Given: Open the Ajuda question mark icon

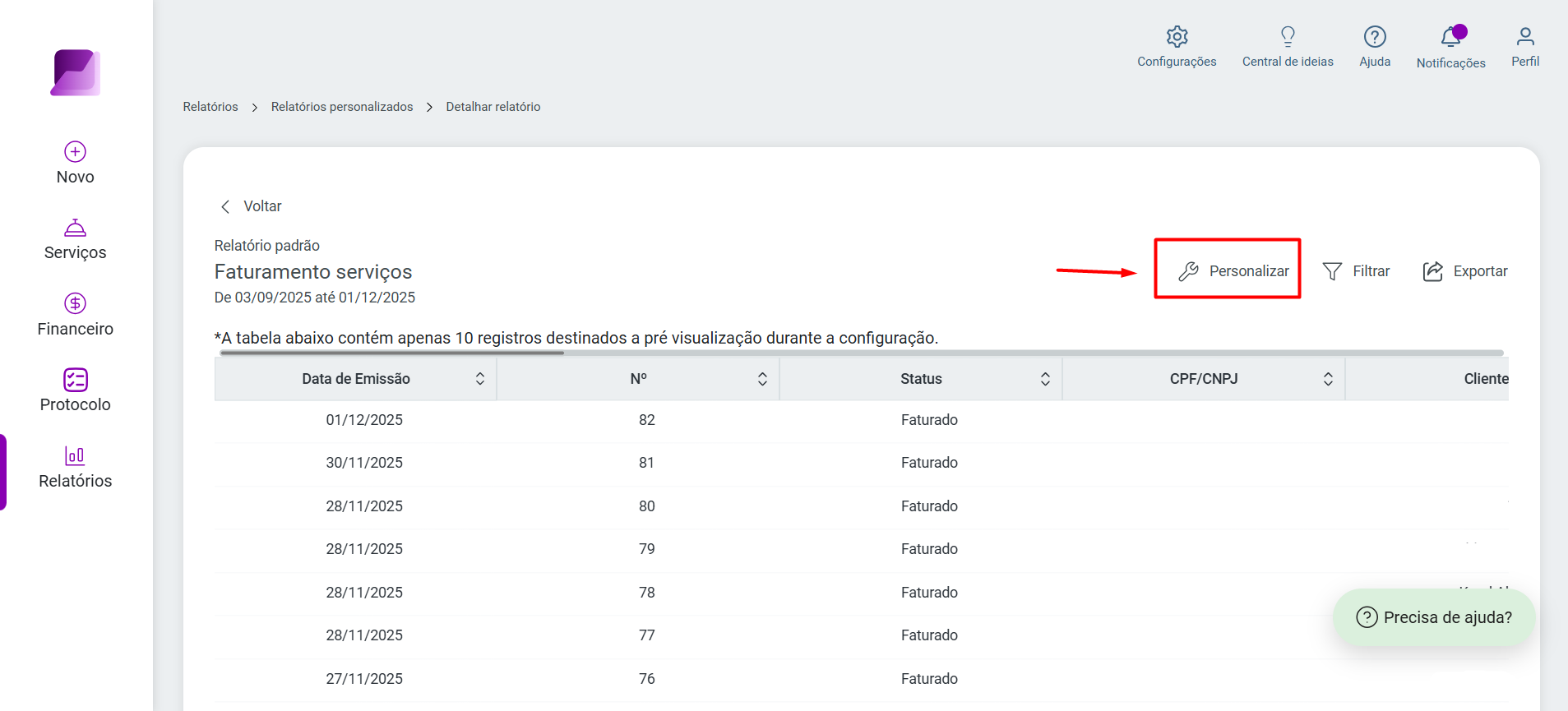Looking at the screenshot, I should [1375, 36].
